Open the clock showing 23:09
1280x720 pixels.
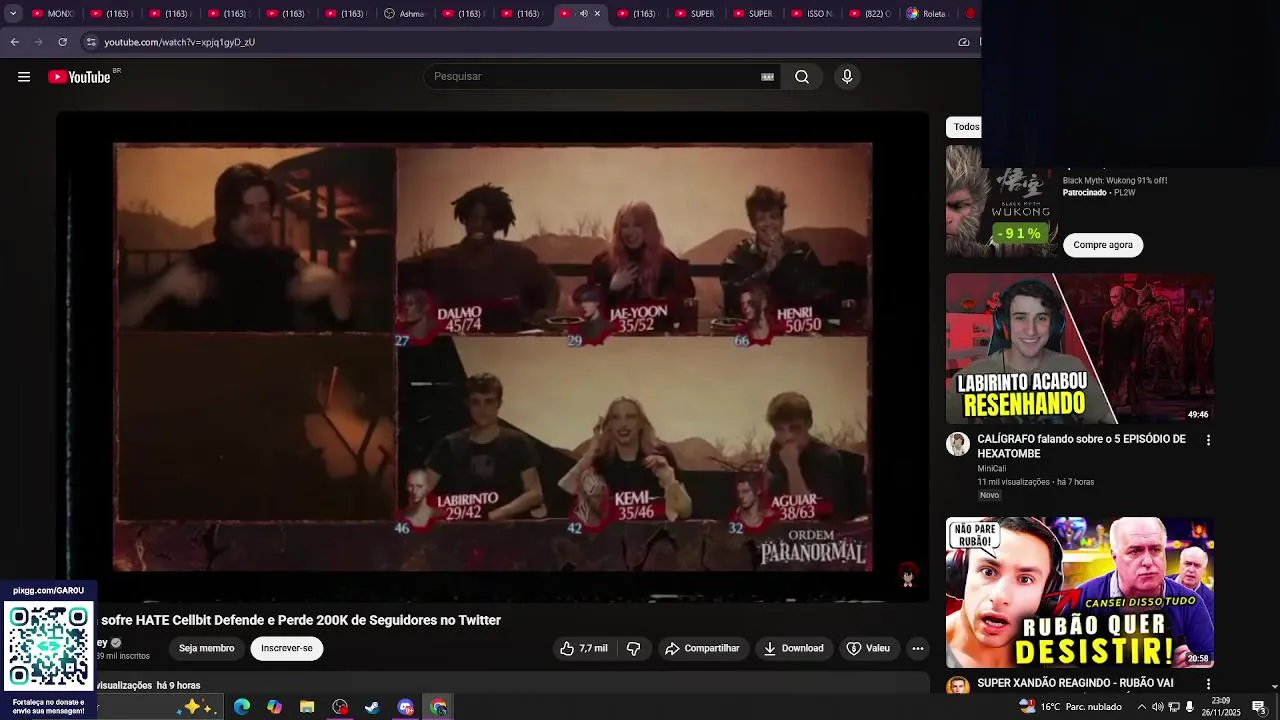coord(1221,706)
